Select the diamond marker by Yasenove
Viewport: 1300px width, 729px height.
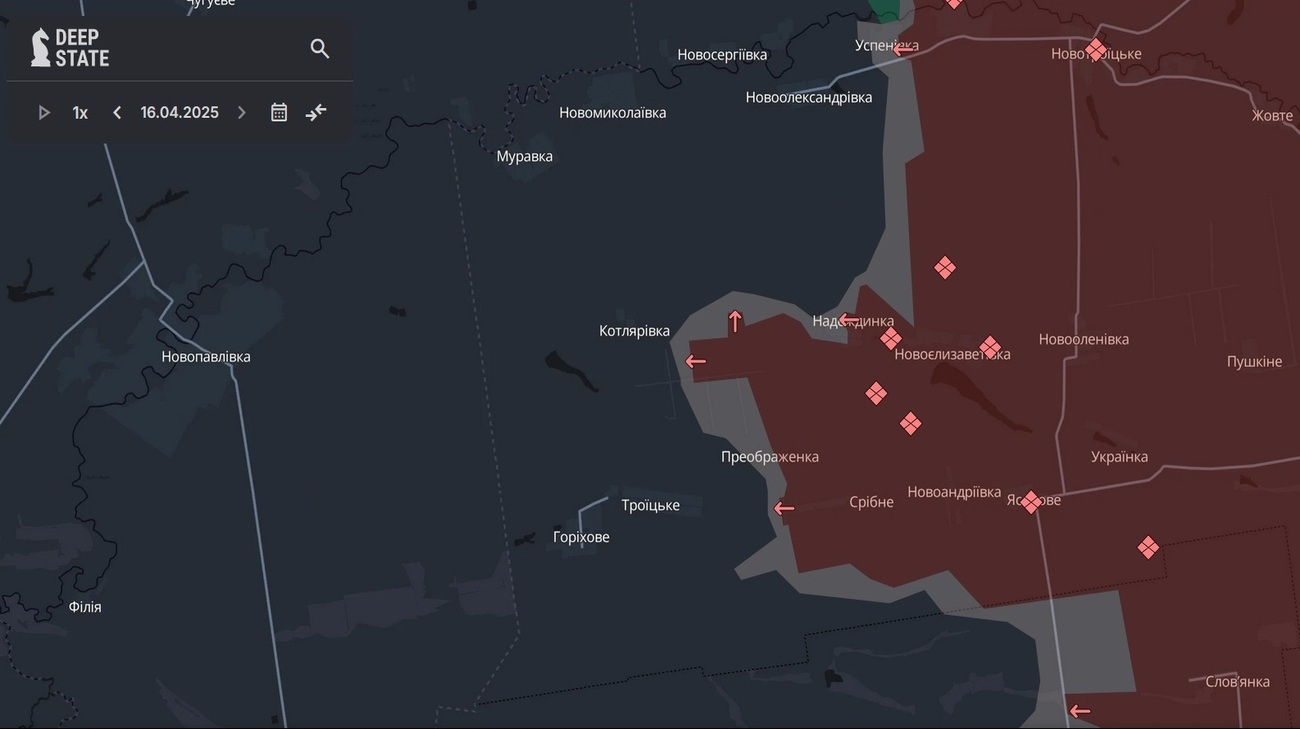coord(1030,502)
